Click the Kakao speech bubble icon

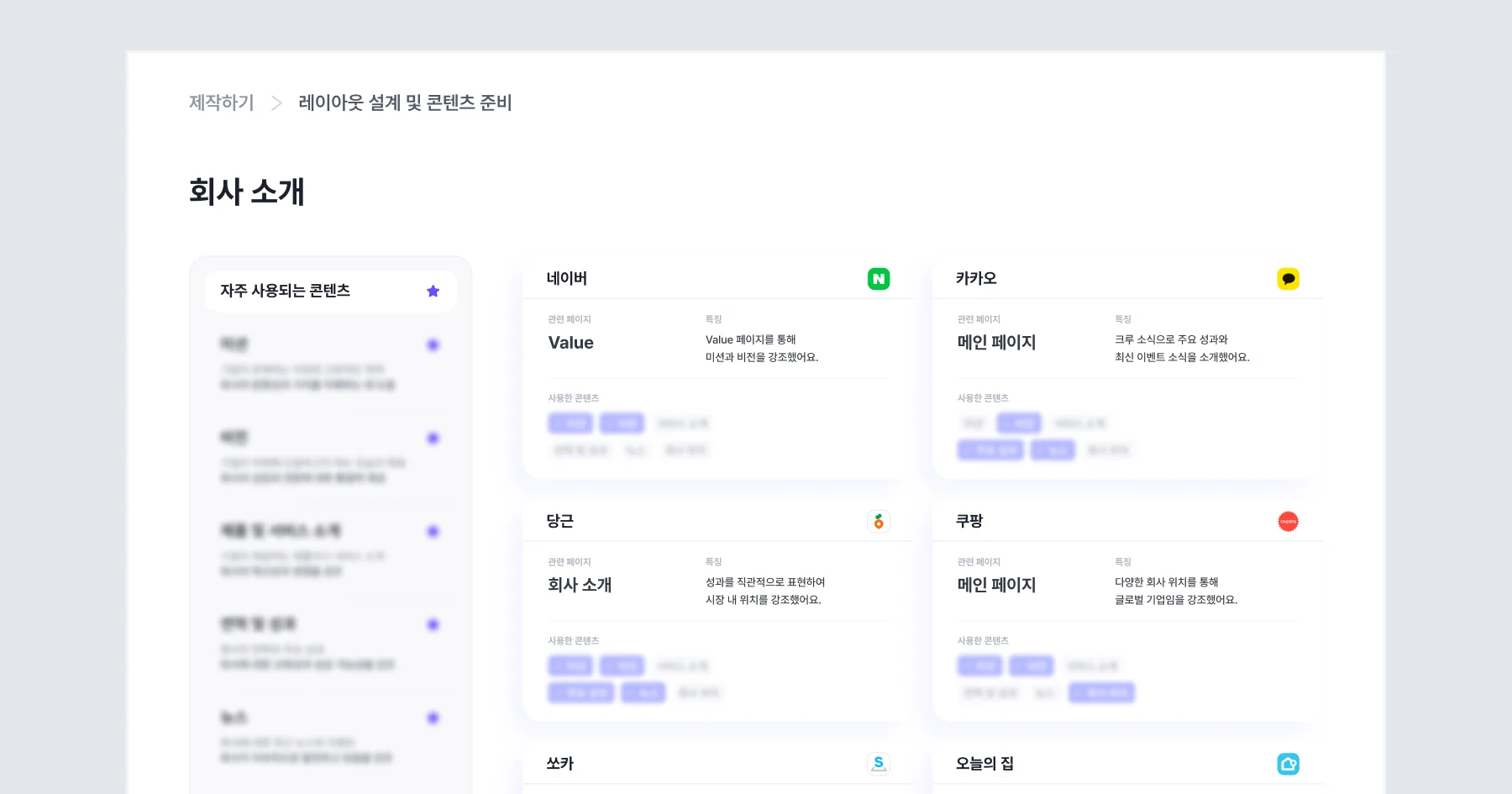click(x=1289, y=278)
